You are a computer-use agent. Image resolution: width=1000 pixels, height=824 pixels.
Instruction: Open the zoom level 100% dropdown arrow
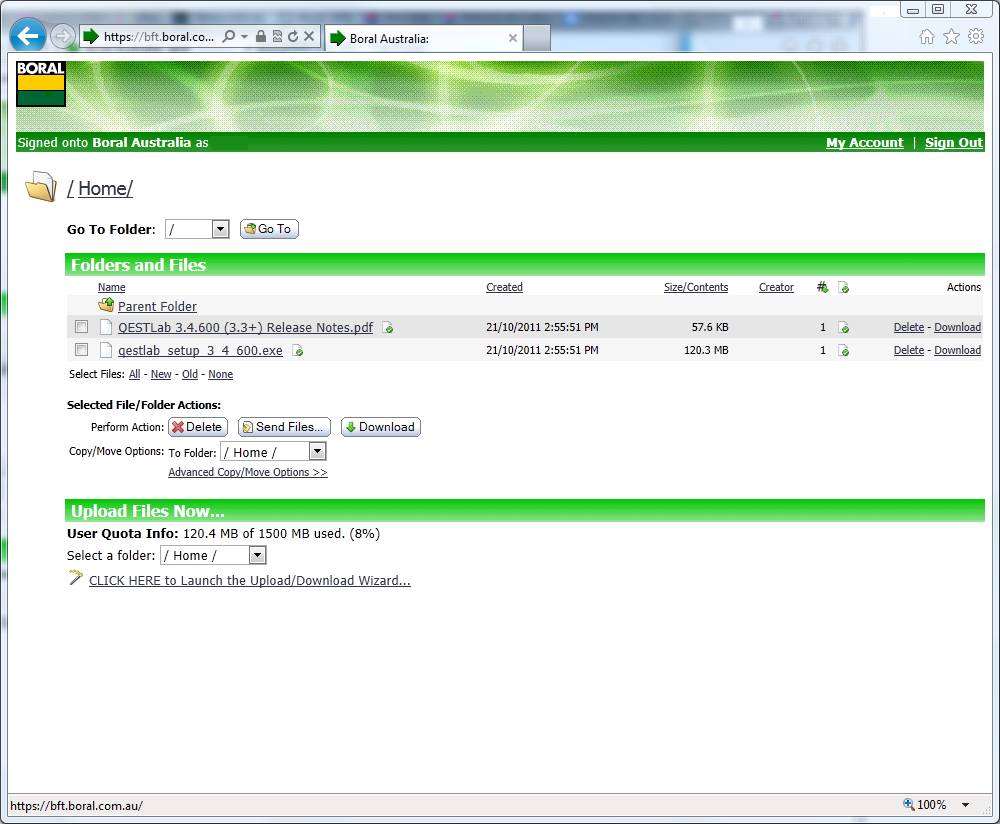965,805
